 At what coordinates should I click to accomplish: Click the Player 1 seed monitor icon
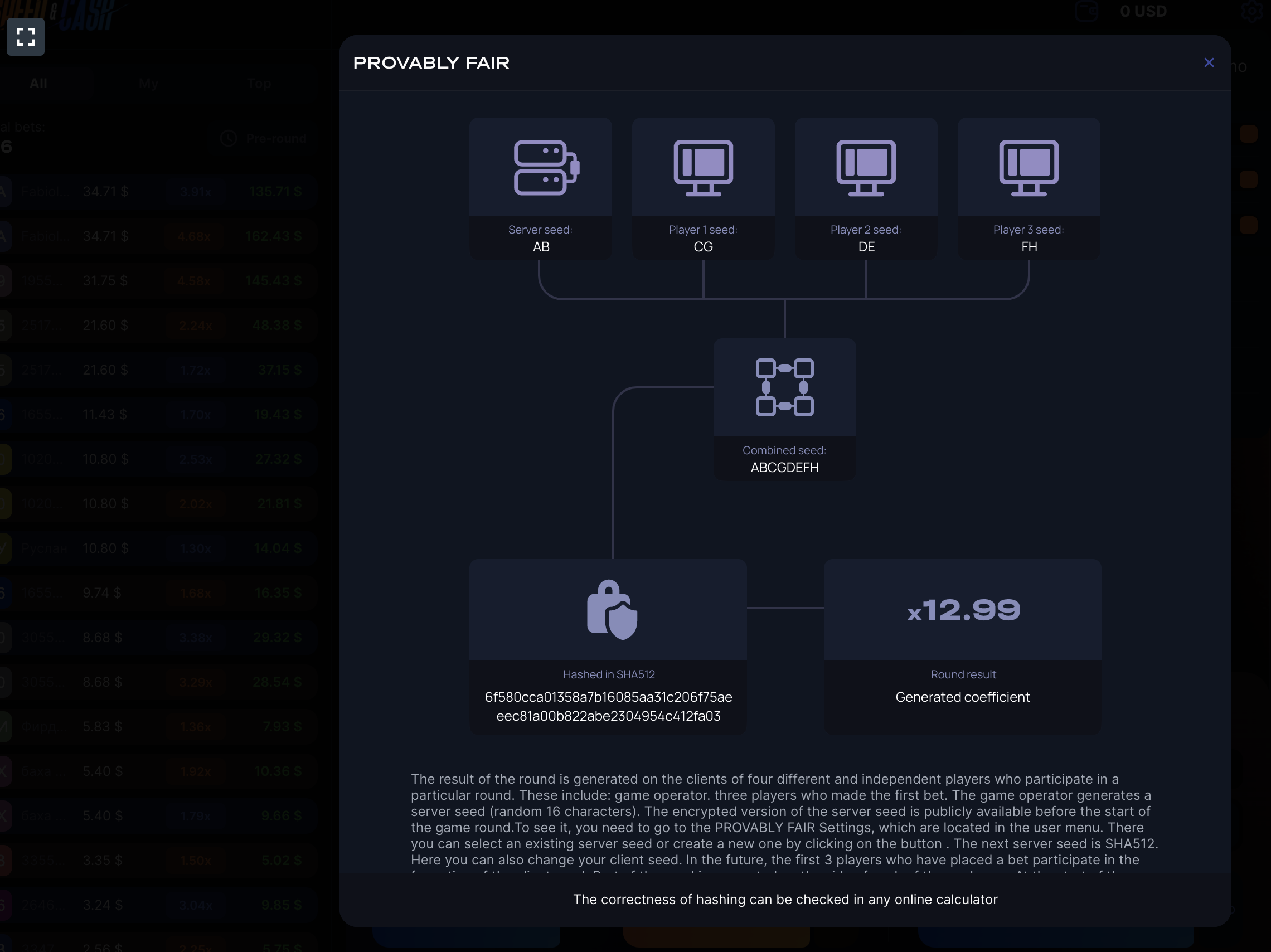(x=703, y=168)
